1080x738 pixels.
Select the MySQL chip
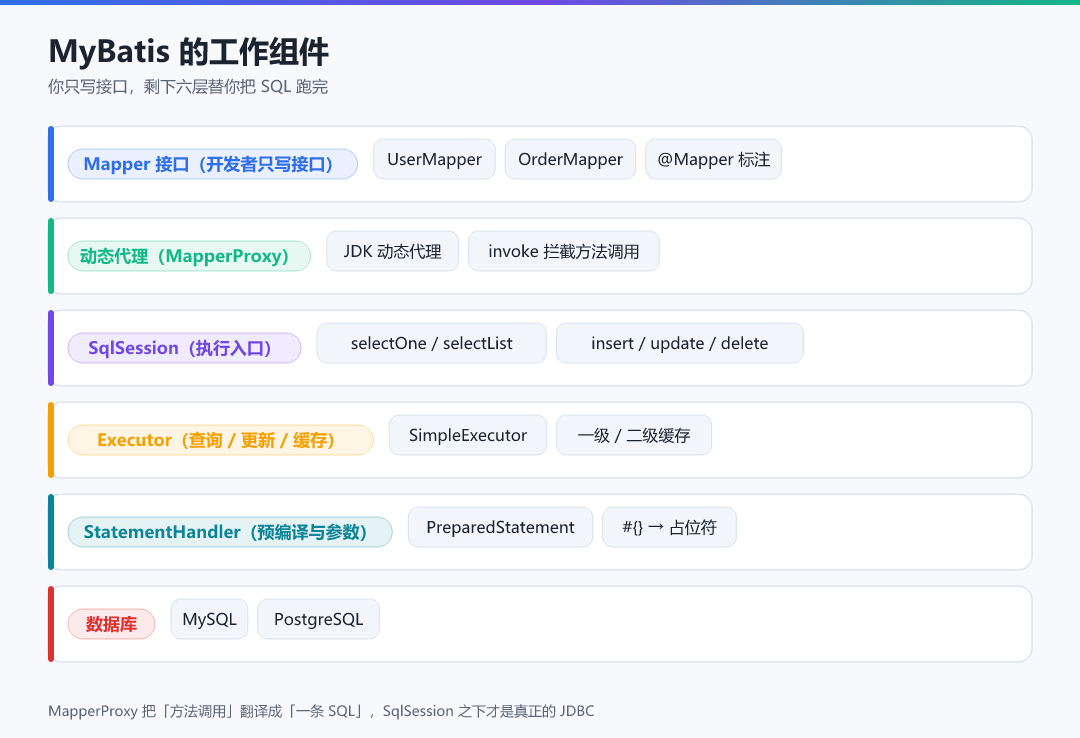(209, 619)
